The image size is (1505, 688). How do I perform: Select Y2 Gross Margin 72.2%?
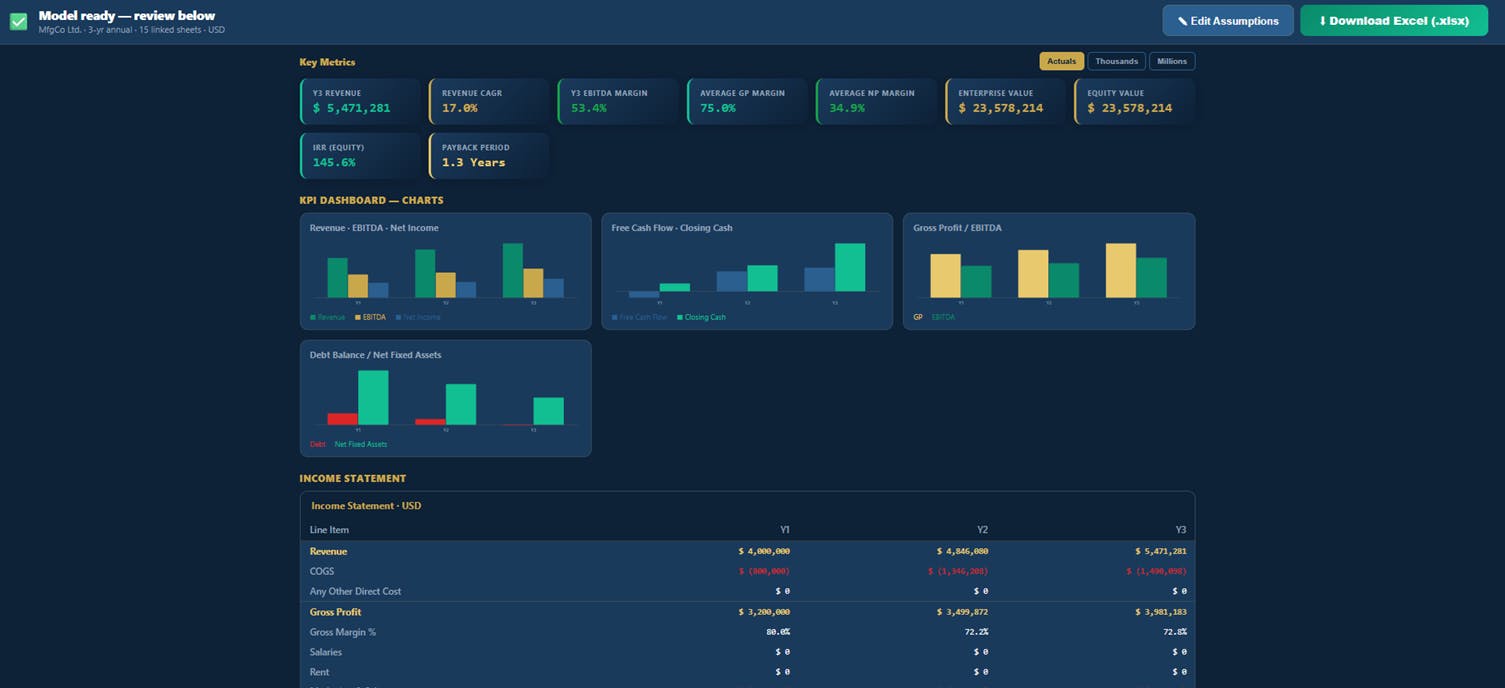pos(976,632)
